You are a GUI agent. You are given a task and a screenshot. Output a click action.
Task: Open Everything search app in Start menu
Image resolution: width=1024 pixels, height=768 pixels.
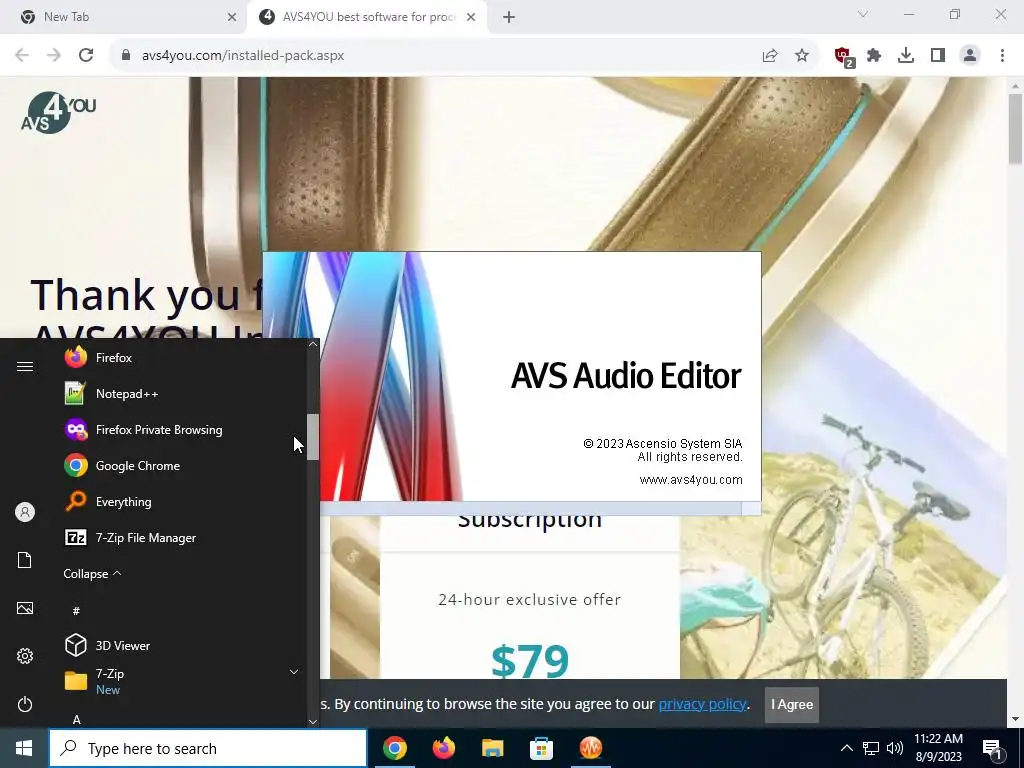coord(108,502)
